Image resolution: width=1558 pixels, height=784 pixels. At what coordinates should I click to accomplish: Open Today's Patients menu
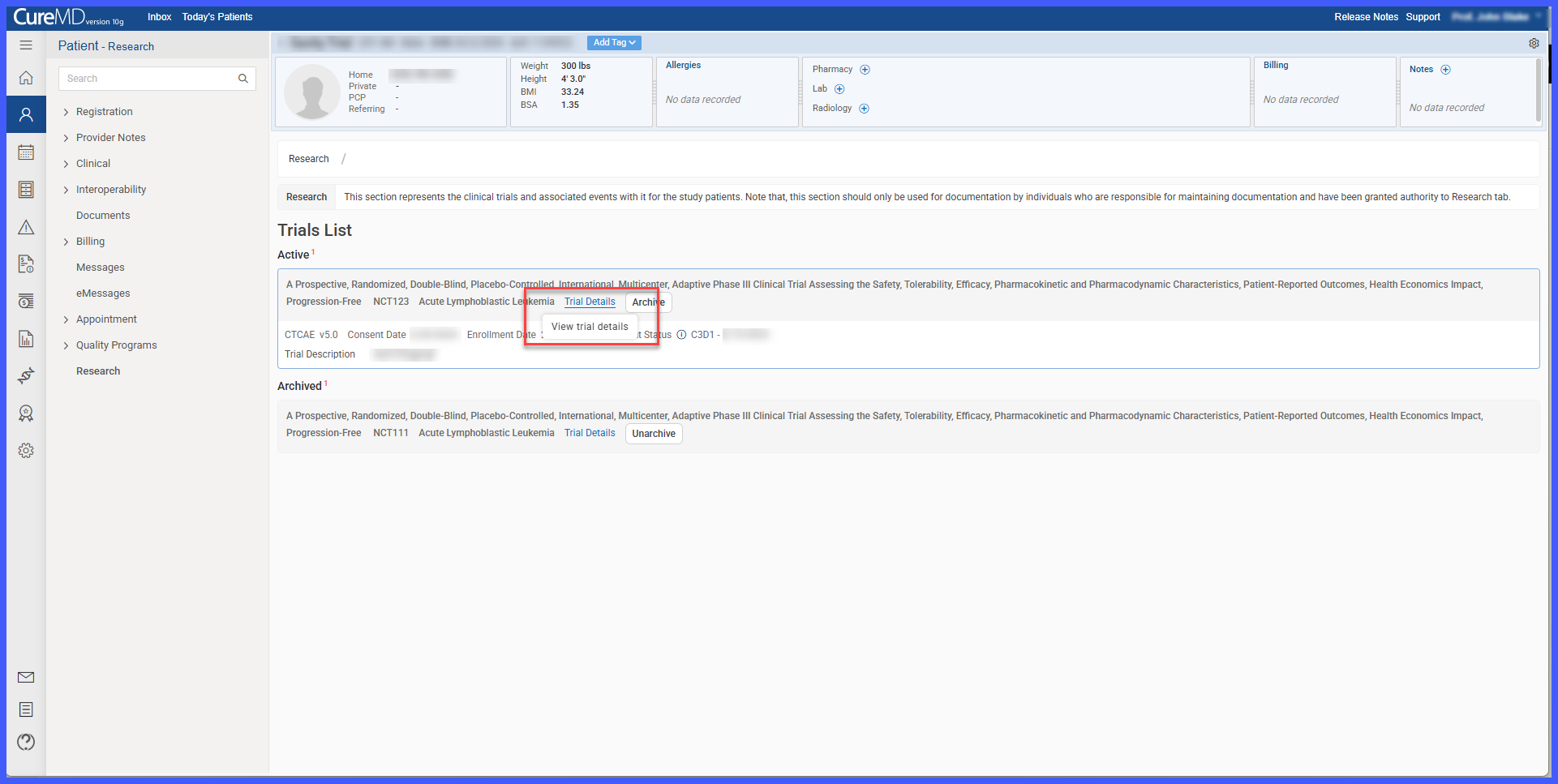coord(217,17)
